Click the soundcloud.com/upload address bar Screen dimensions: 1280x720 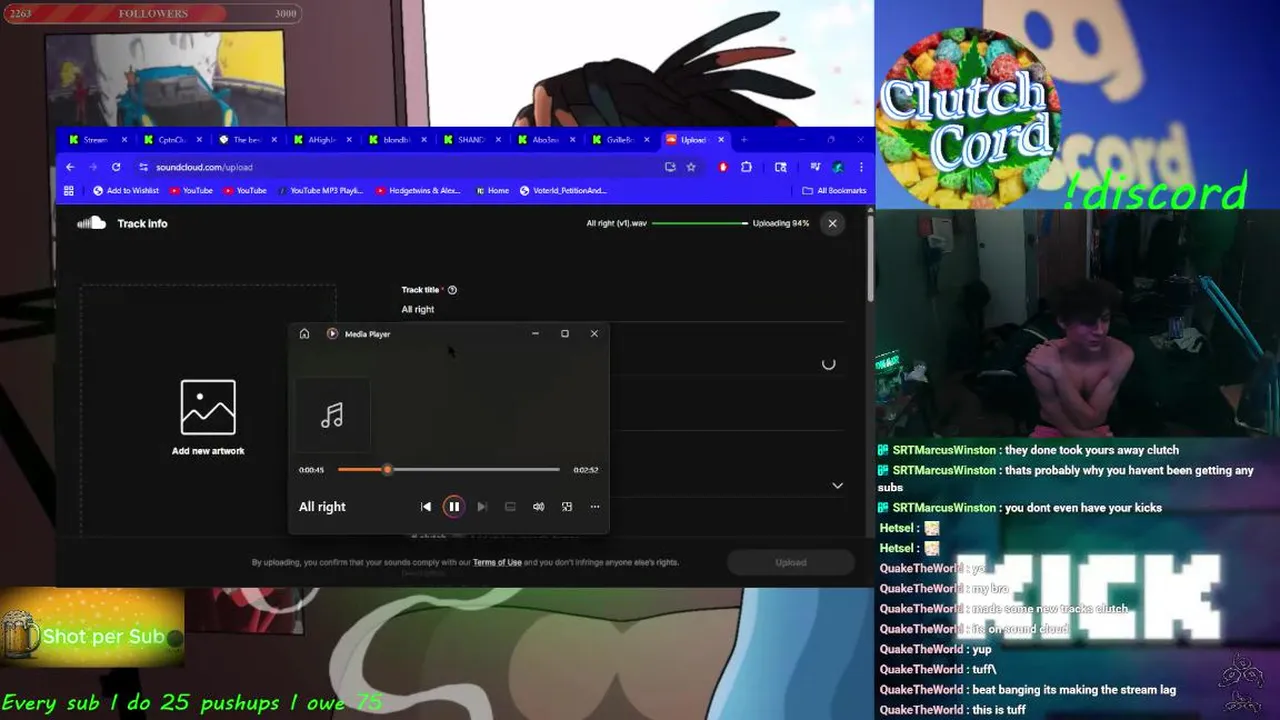coord(400,167)
